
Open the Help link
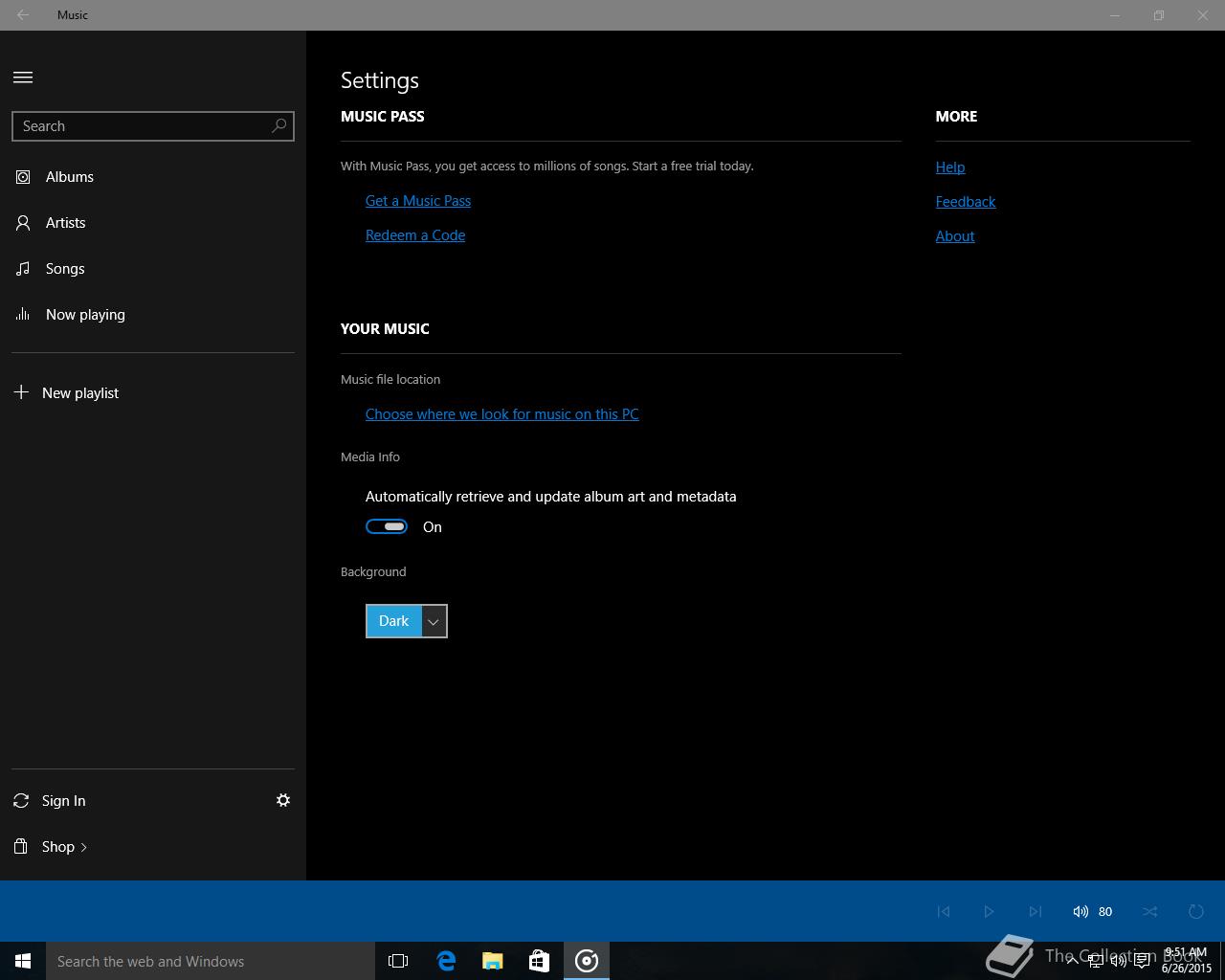950,167
